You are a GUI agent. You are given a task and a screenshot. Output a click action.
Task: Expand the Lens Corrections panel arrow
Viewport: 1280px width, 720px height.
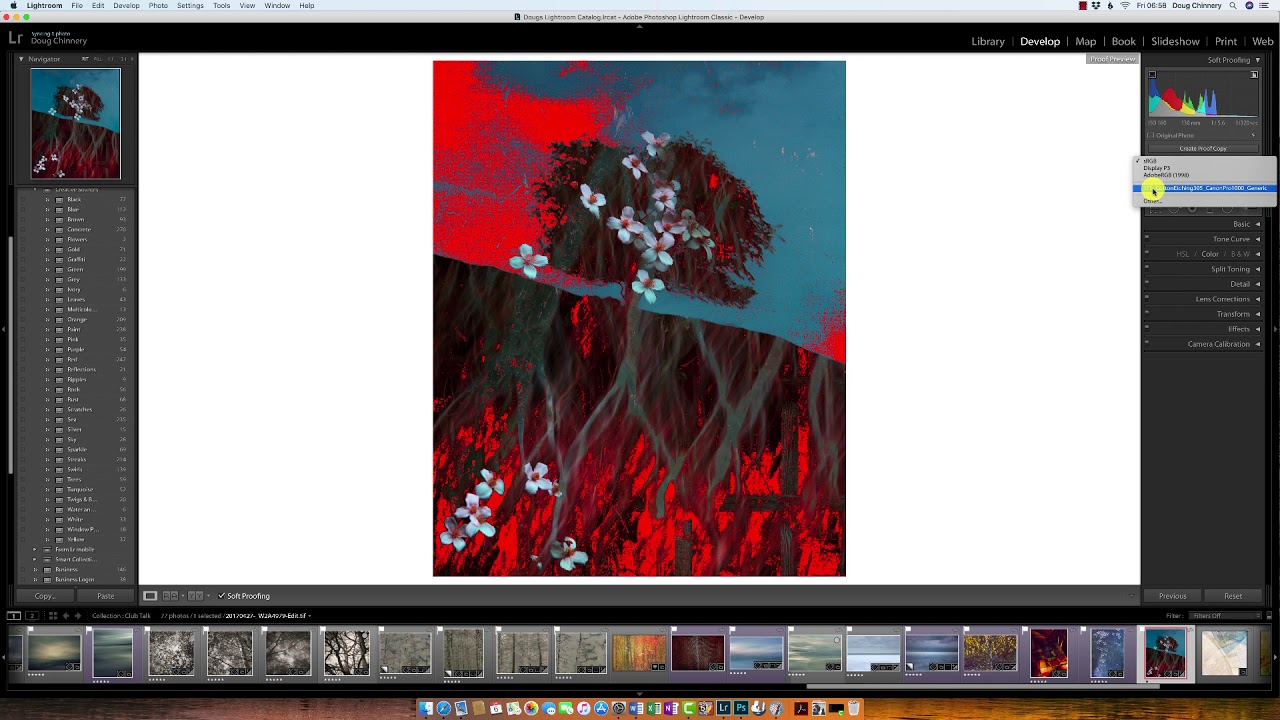(1257, 299)
